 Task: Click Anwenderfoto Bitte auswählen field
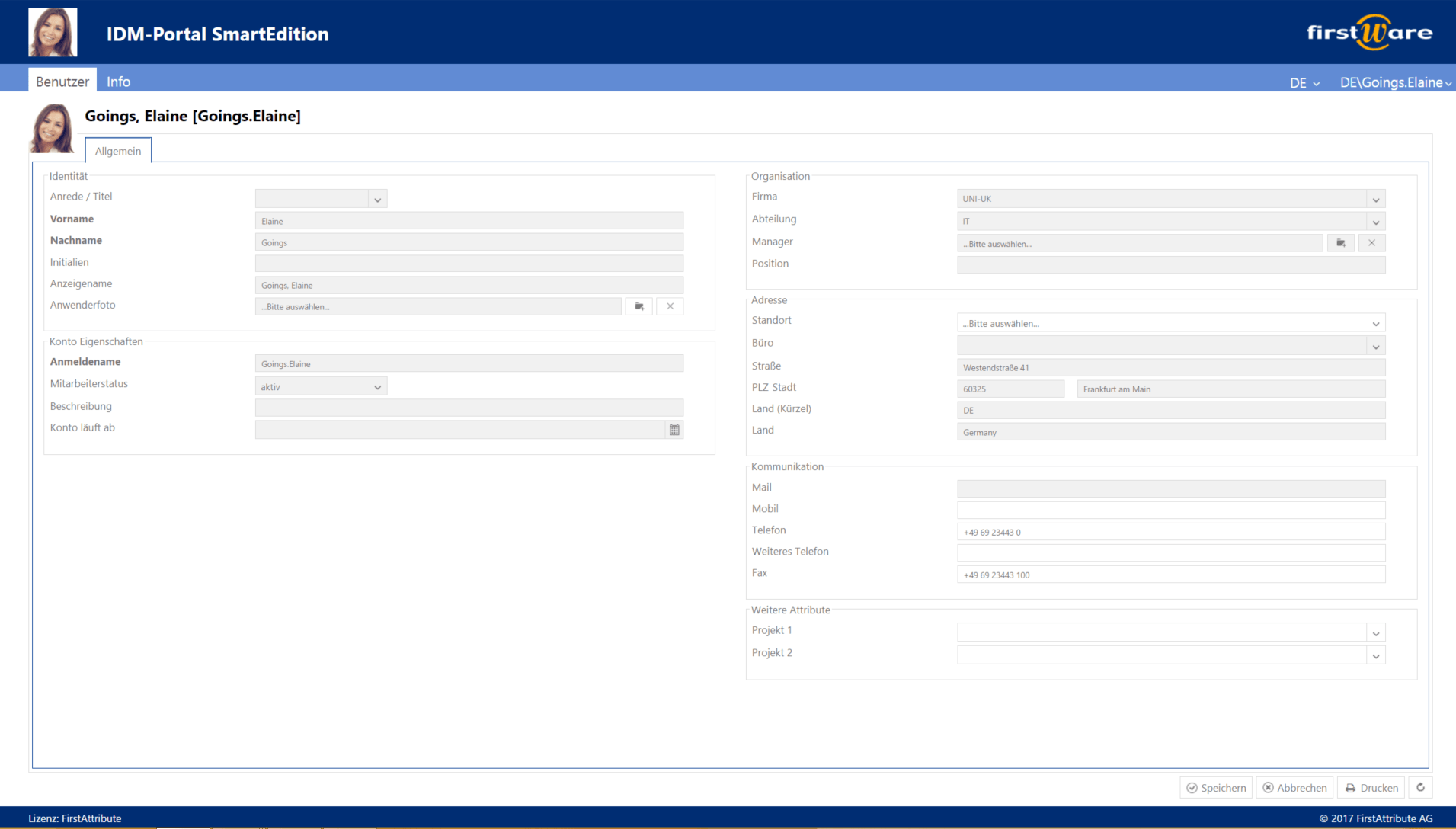(x=438, y=306)
